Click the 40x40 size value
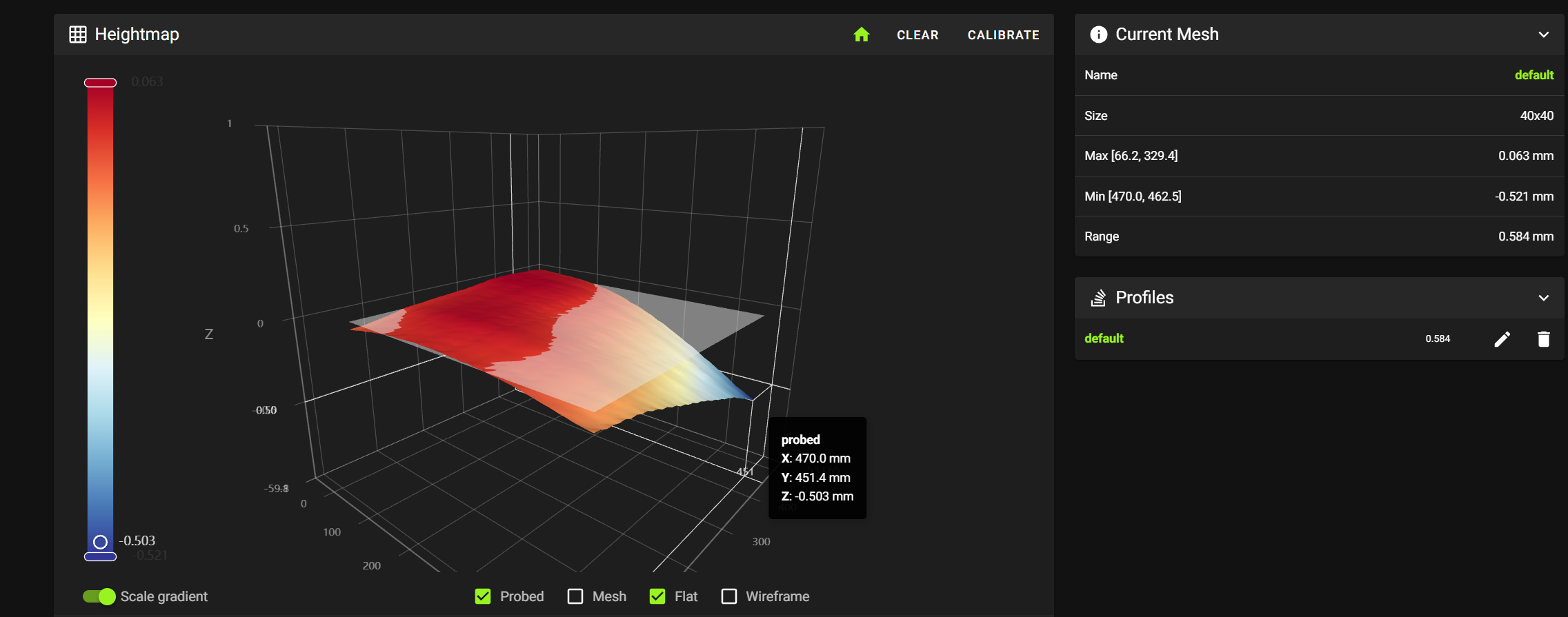 (x=1537, y=116)
